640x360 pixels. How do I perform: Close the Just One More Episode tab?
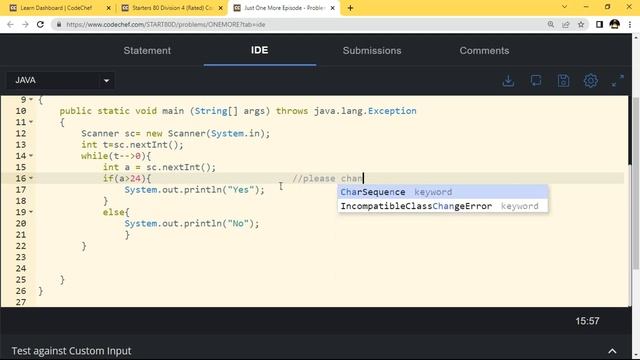pos(332,8)
